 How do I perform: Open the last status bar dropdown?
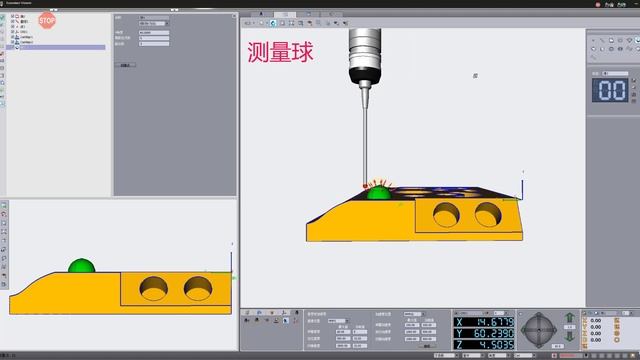(525, 356)
